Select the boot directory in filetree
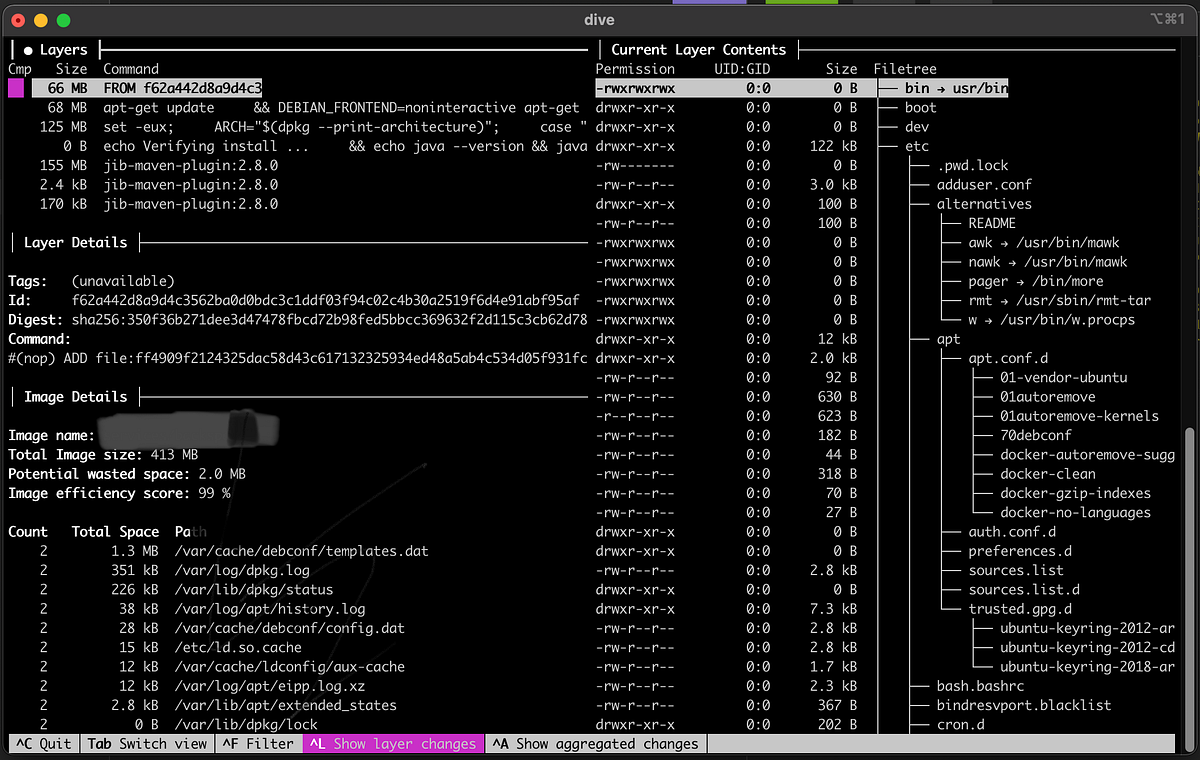The image size is (1200, 760). (x=920, y=107)
